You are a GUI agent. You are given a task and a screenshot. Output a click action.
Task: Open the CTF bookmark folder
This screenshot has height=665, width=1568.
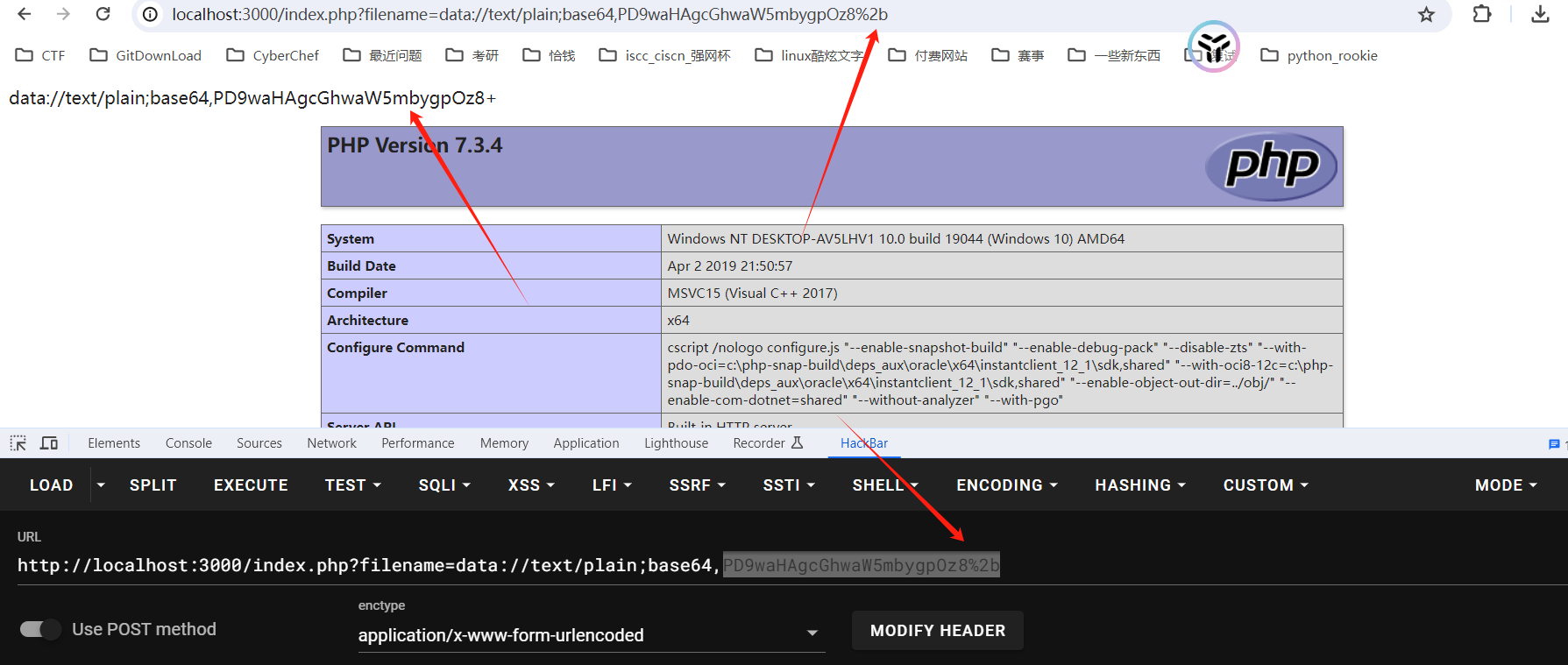(40, 55)
